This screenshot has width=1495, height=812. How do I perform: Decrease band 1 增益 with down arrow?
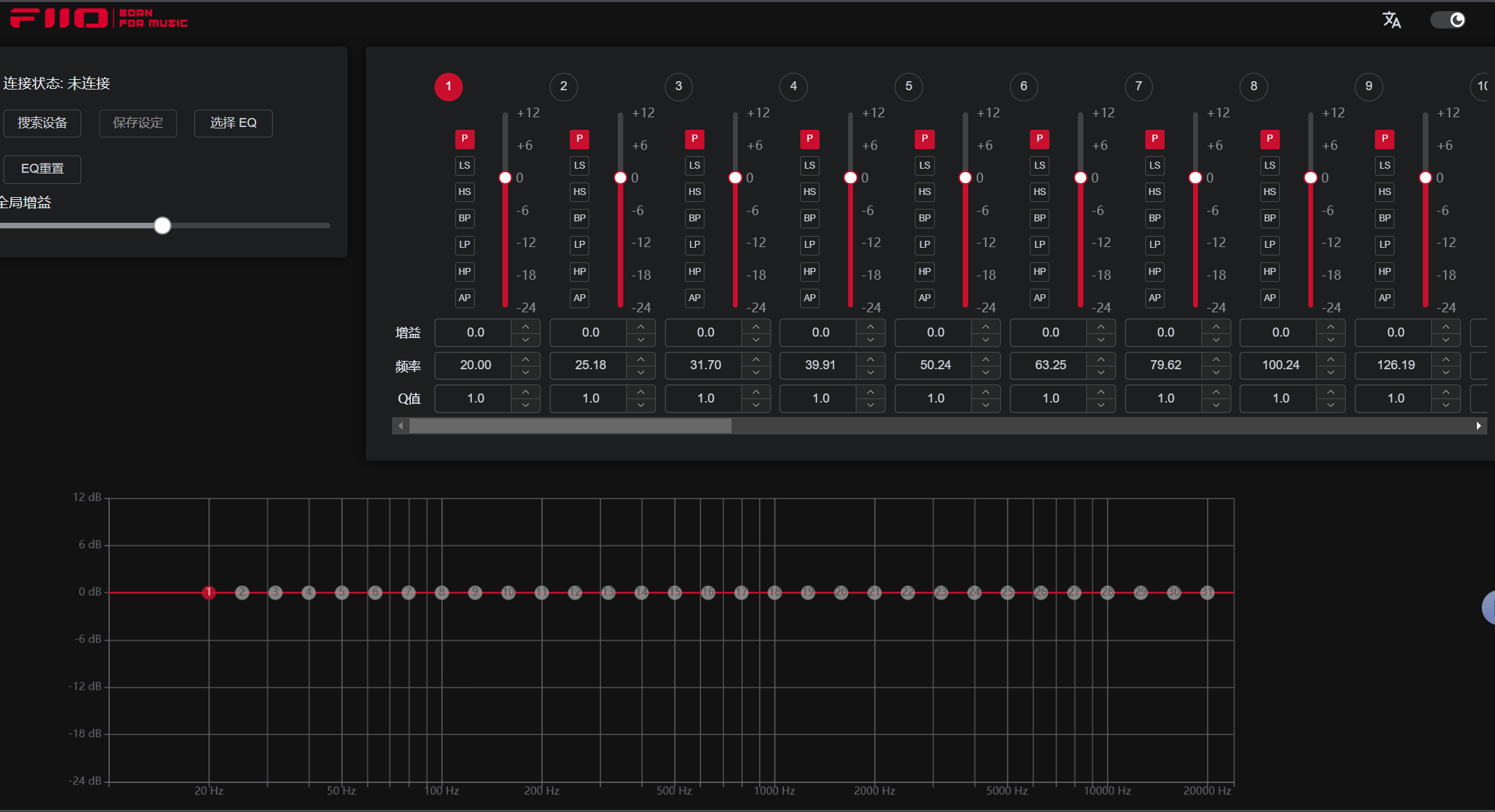(x=526, y=339)
